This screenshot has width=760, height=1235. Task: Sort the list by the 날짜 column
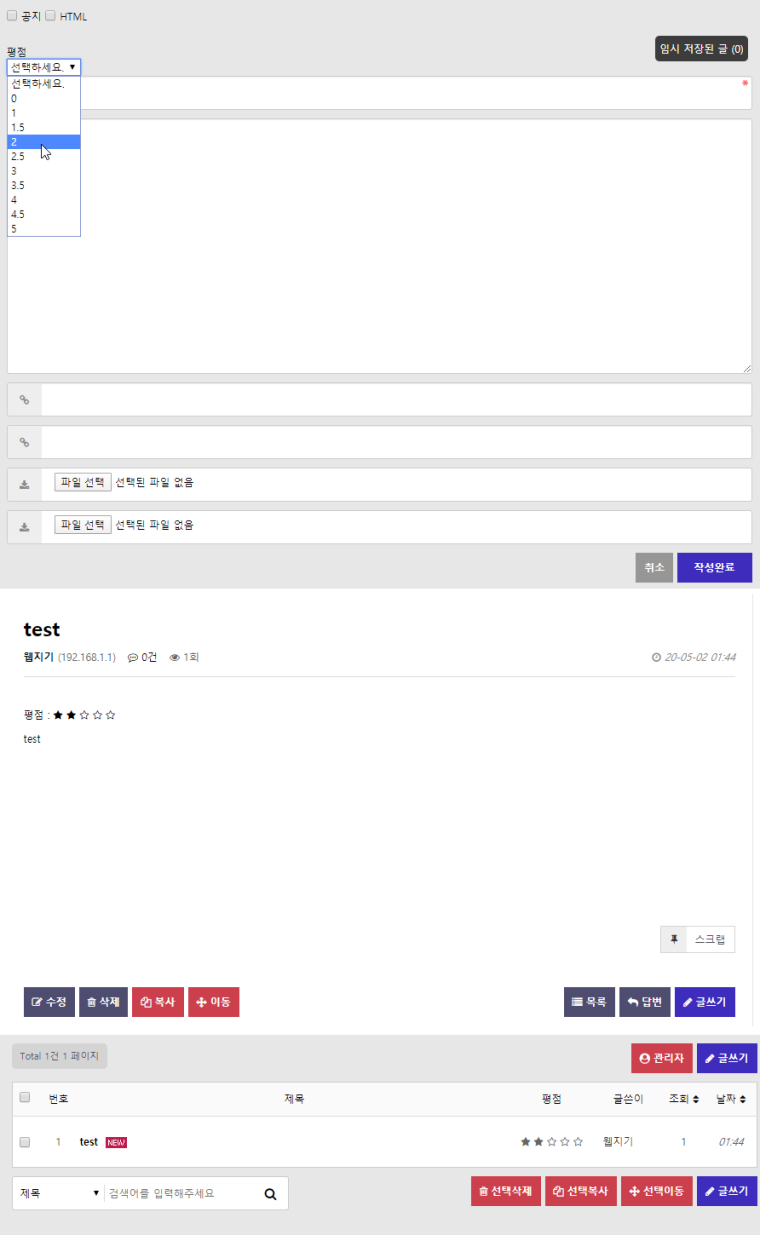point(729,1097)
